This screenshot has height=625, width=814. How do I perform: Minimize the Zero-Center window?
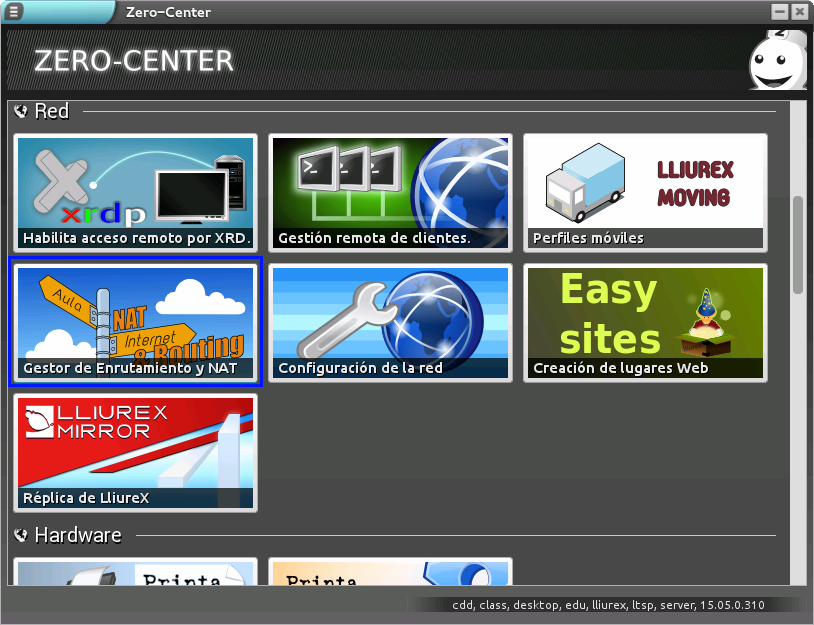click(780, 12)
